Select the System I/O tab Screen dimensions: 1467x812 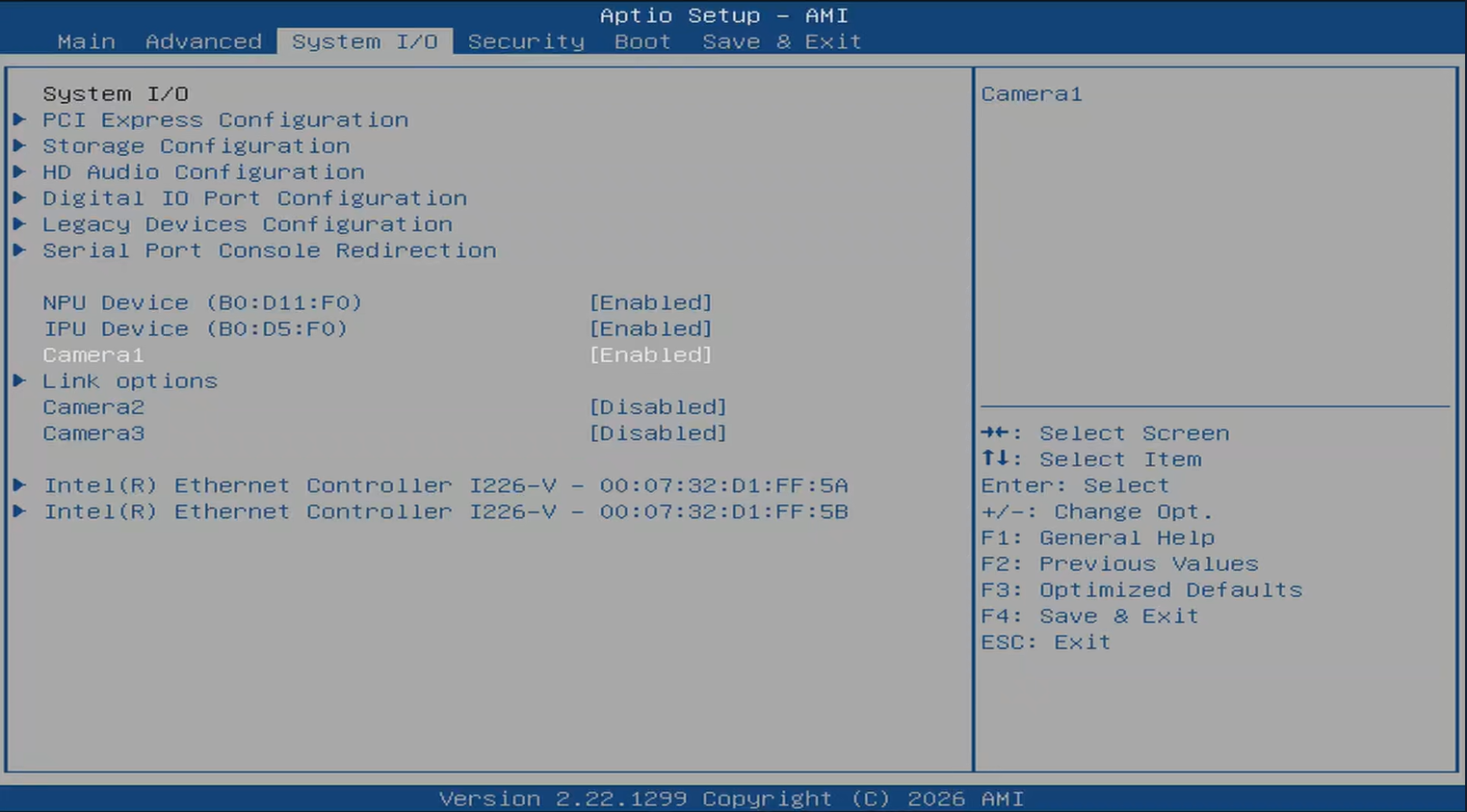click(x=365, y=41)
